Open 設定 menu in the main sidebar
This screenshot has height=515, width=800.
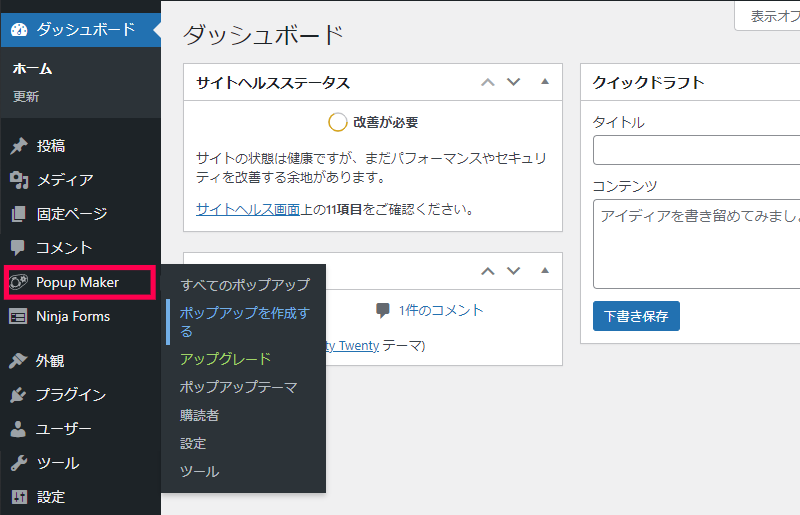coord(81,497)
